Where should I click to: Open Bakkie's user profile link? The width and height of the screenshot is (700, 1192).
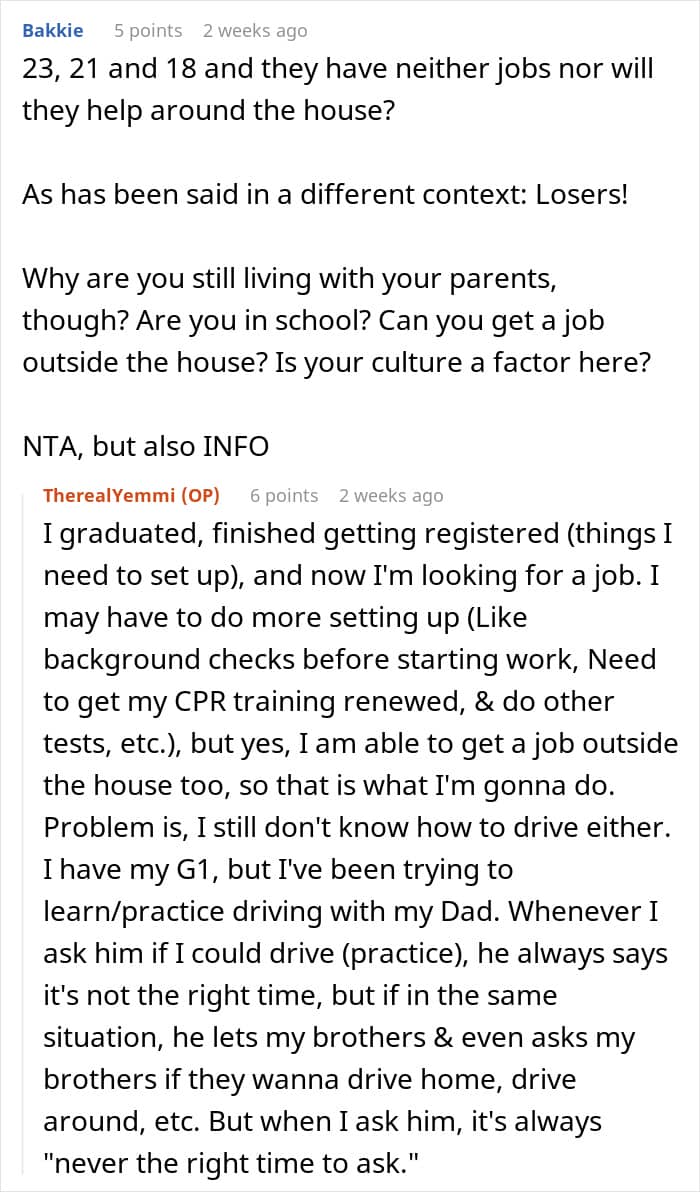click(x=52, y=31)
